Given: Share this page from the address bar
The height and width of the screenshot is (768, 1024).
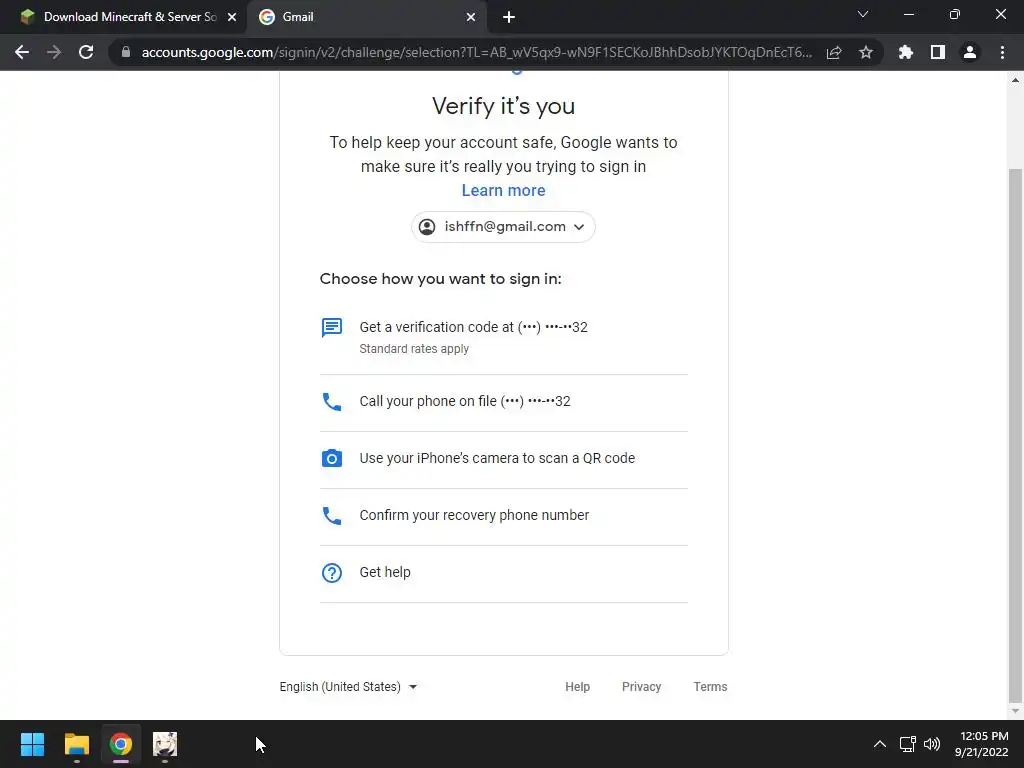Looking at the screenshot, I should pos(834,52).
